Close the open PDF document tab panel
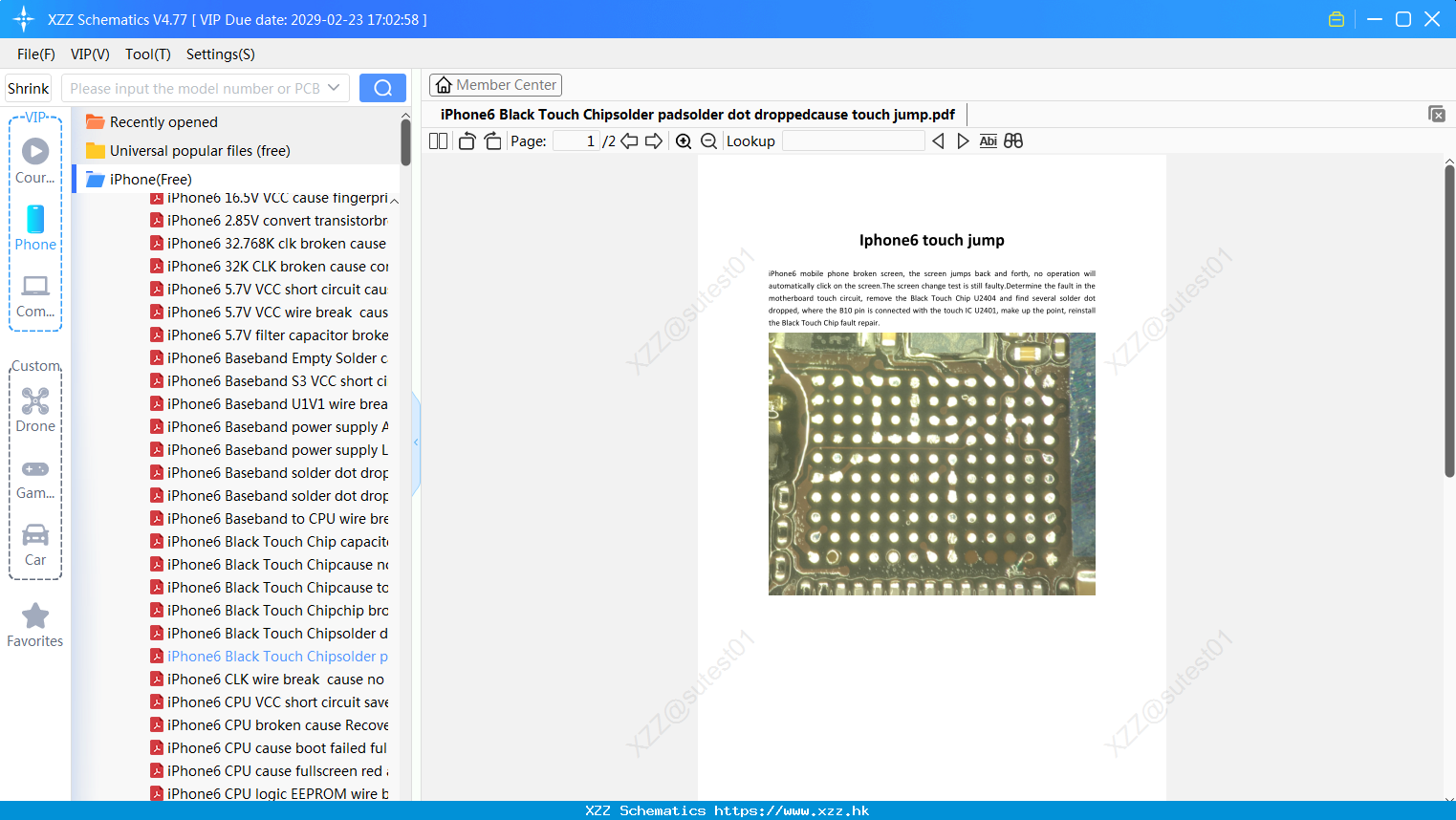The image size is (1456, 820). pyautogui.click(x=1436, y=114)
